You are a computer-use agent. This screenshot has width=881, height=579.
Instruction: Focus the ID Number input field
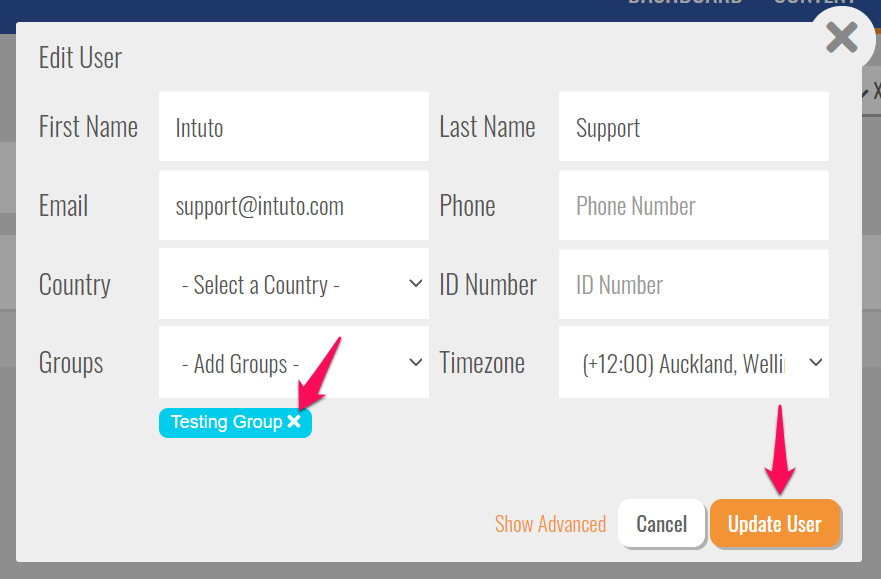pos(693,284)
